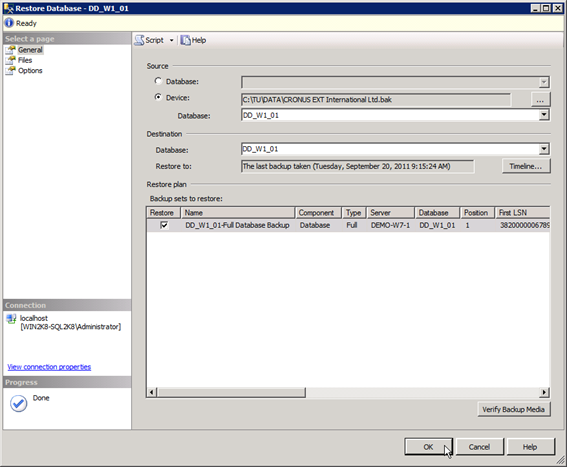Click the Script toolbar icon
Image resolution: width=567 pixels, height=467 pixels.
click(139, 40)
